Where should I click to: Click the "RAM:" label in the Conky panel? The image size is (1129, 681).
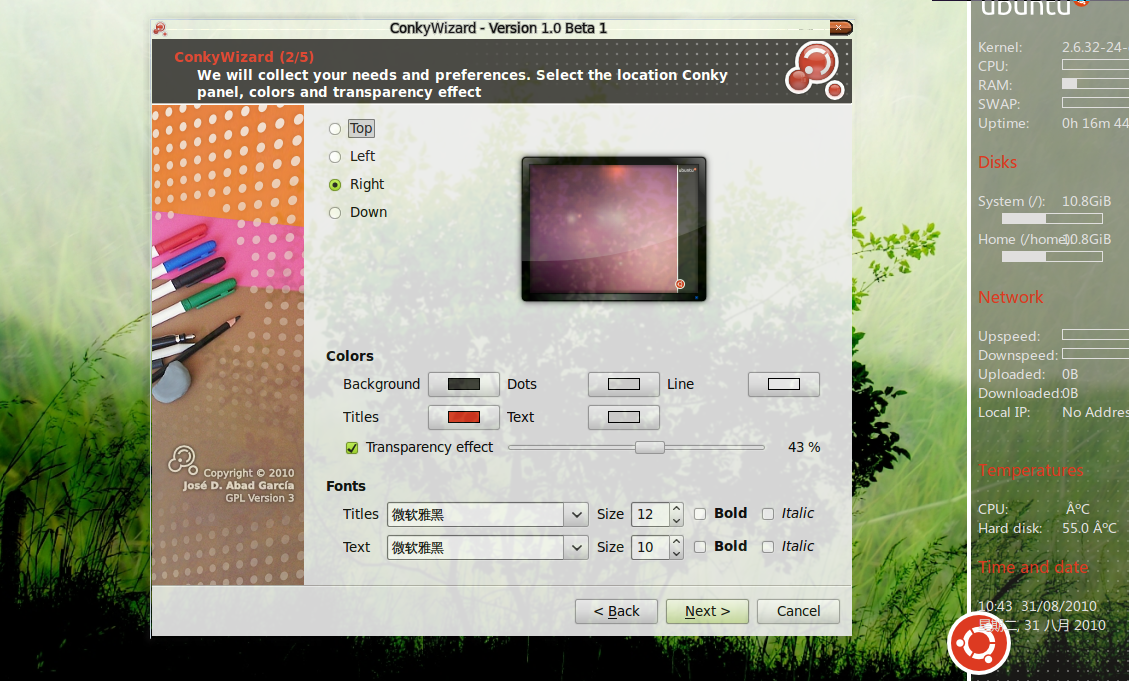pos(995,85)
